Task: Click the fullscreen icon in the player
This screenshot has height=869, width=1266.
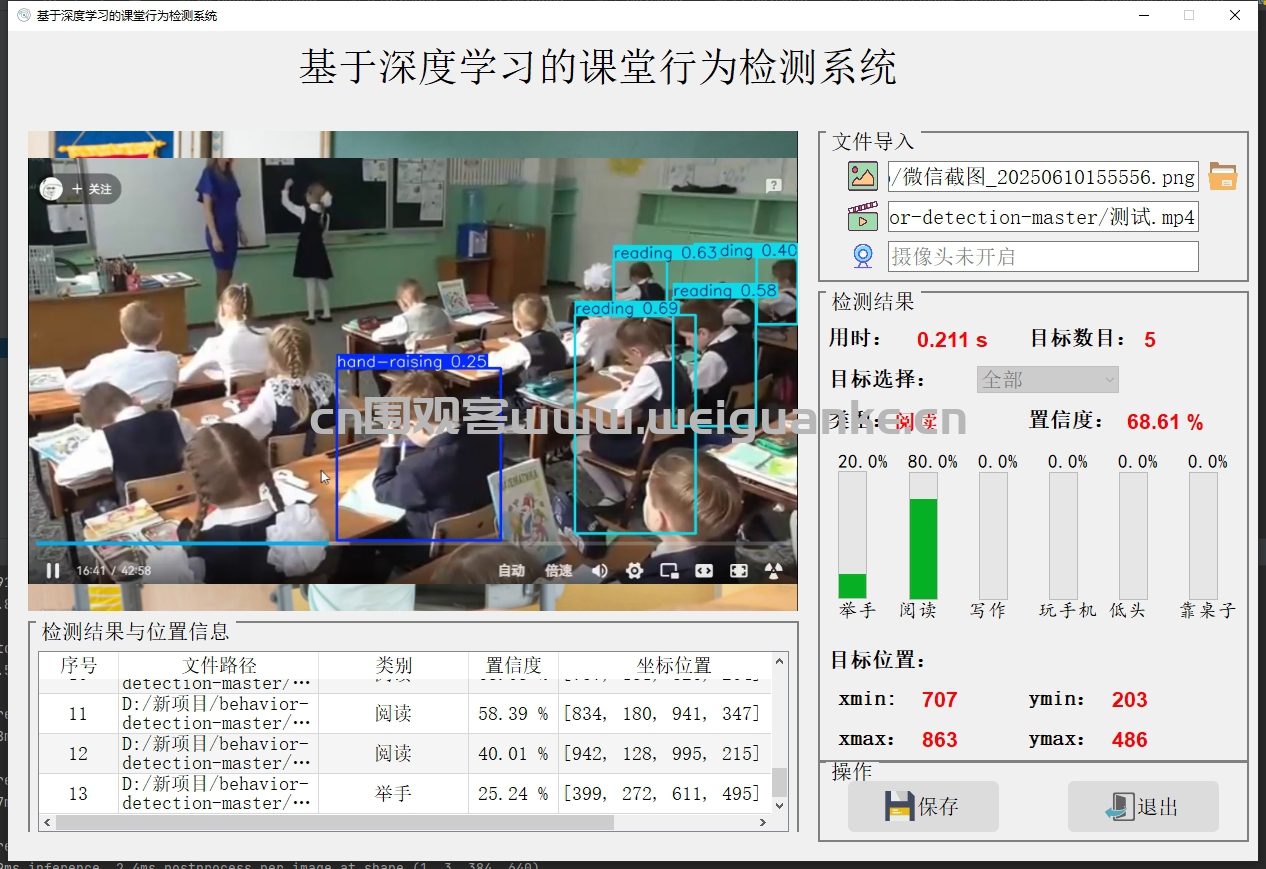Action: pyautogui.click(x=739, y=571)
